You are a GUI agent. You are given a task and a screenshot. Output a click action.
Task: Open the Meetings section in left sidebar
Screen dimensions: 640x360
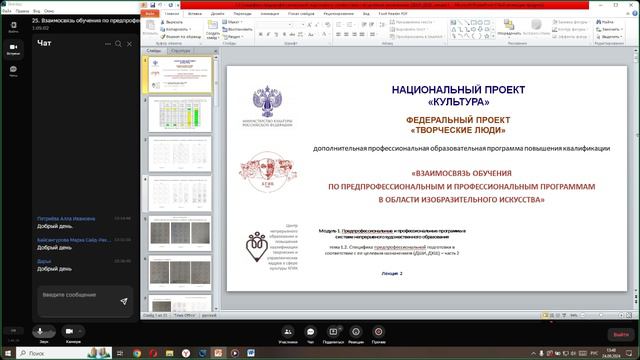point(13,49)
